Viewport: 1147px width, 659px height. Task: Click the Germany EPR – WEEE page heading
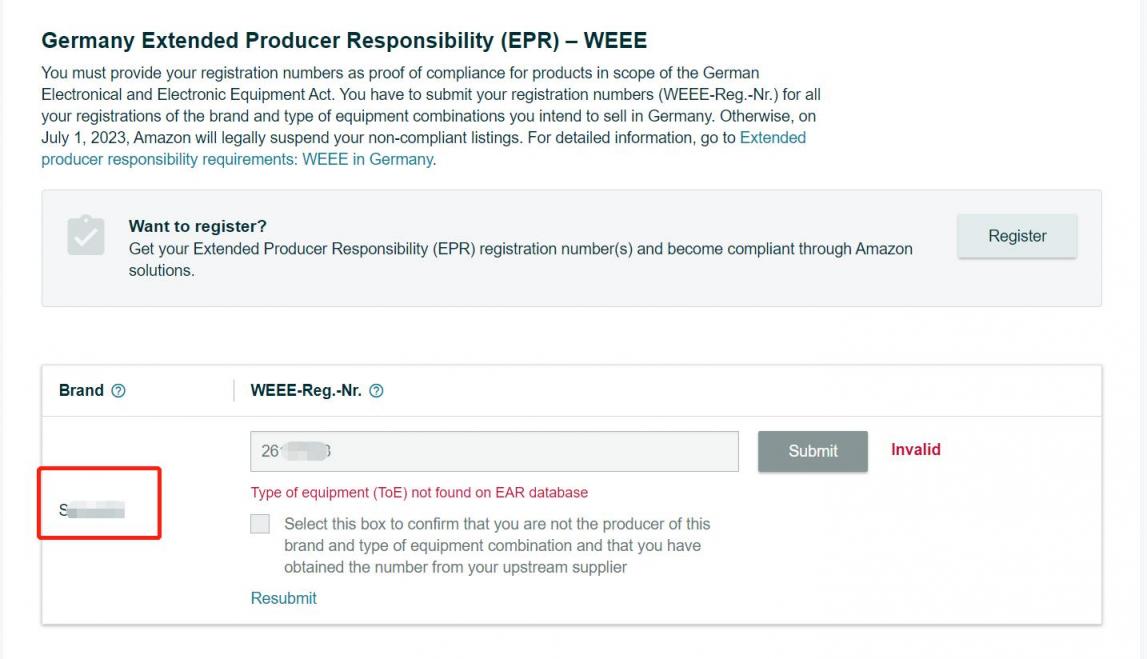(x=344, y=41)
